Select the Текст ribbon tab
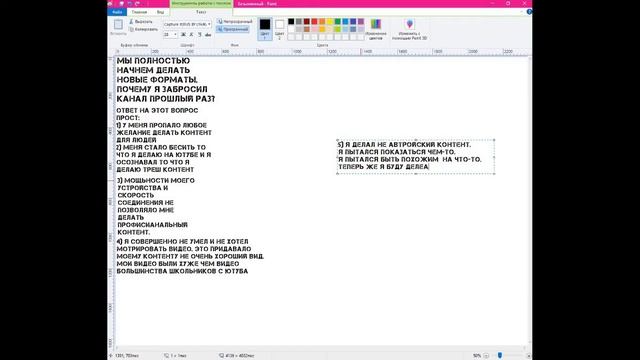This screenshot has height=360, width=640. point(201,12)
